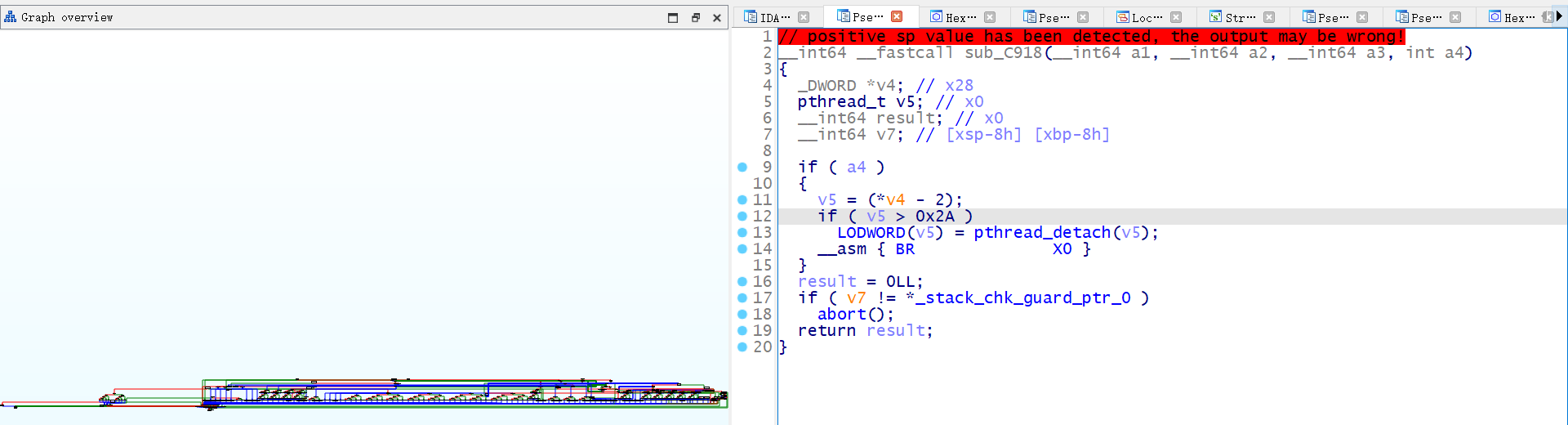
Task: Toggle breakpoint dot at line 17
Action: coord(742,298)
